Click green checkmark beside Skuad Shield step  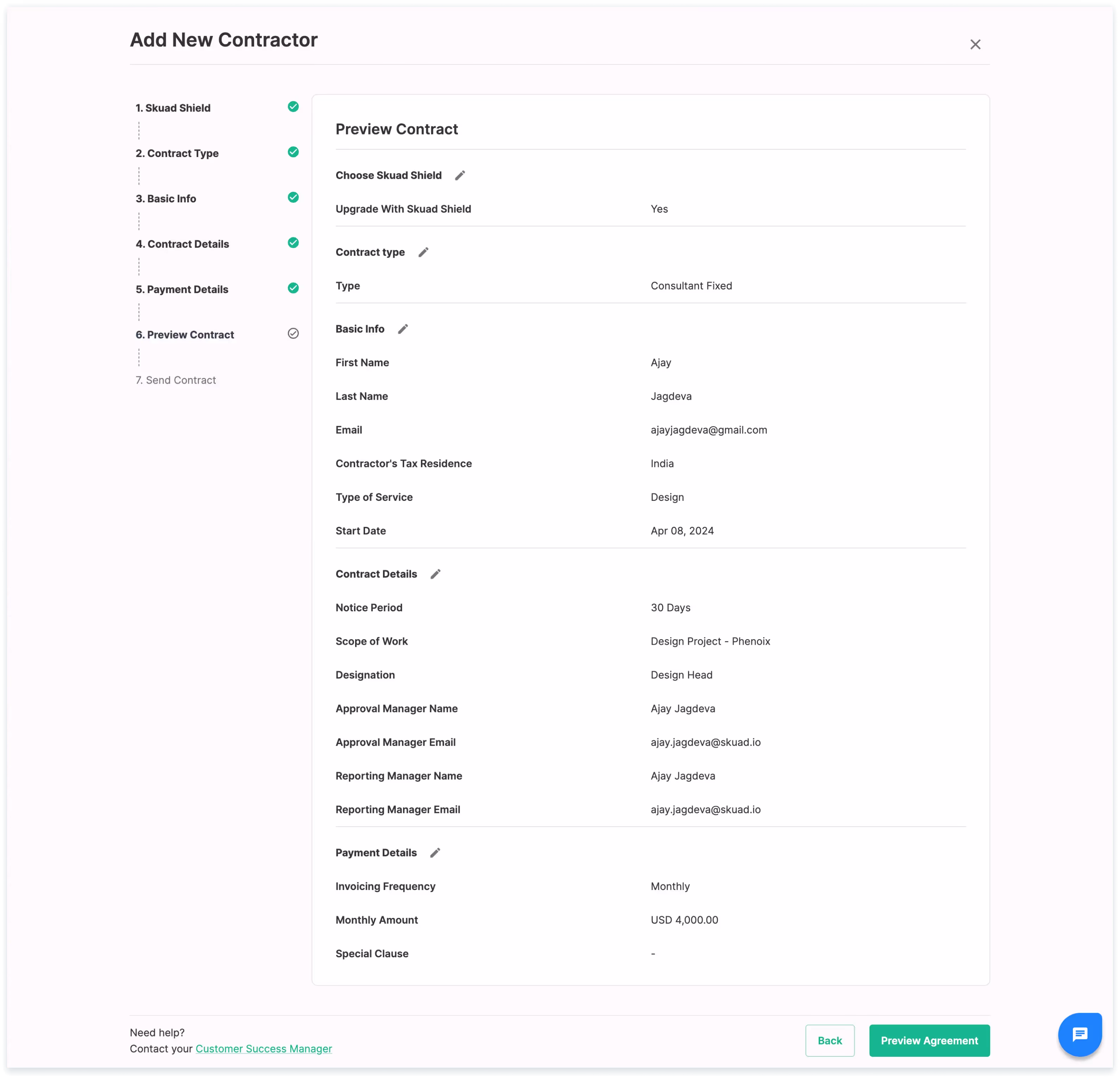[293, 107]
